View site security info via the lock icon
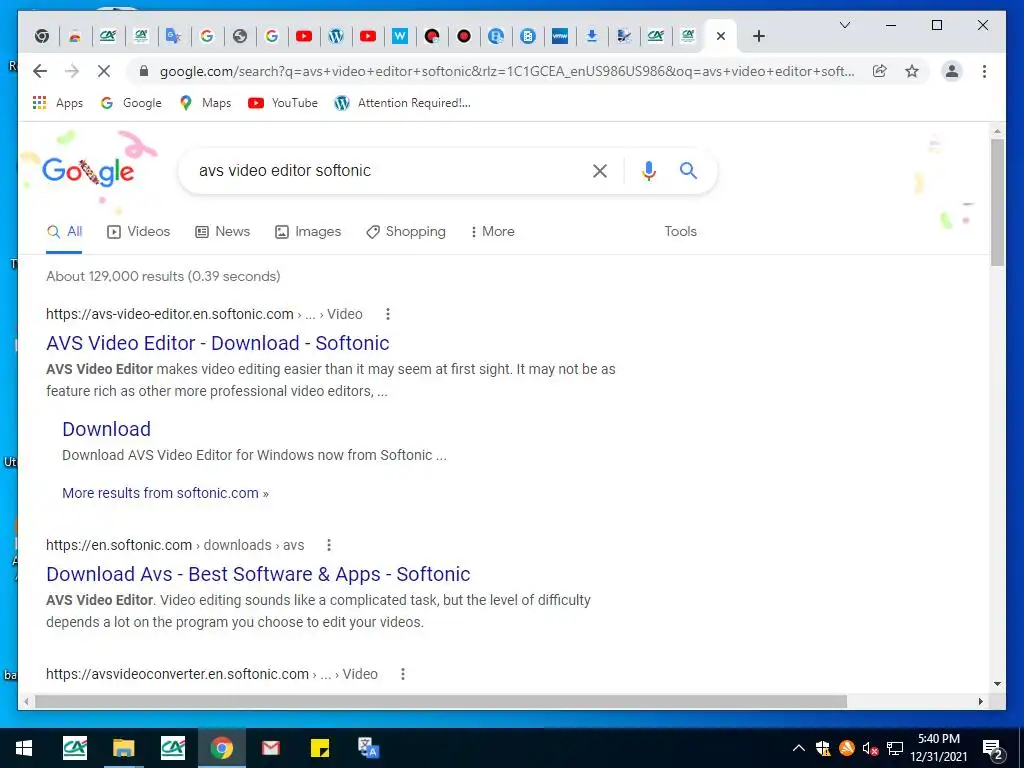1024x768 pixels. point(144,71)
